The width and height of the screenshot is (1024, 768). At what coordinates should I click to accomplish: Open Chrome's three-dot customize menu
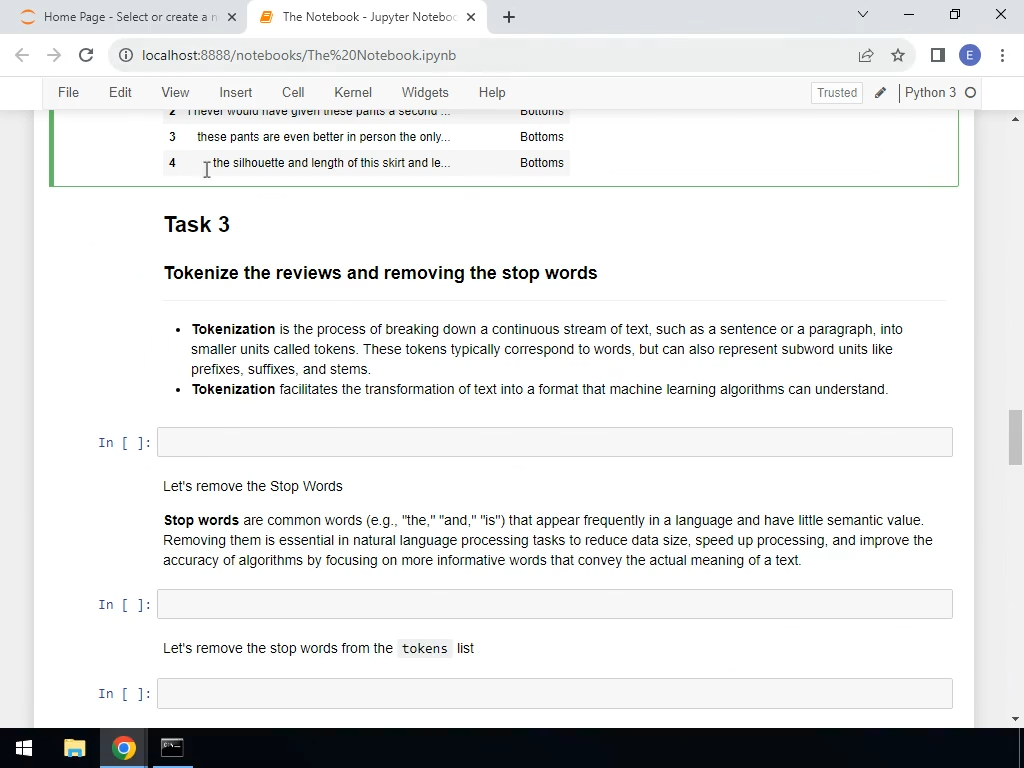[1004, 55]
